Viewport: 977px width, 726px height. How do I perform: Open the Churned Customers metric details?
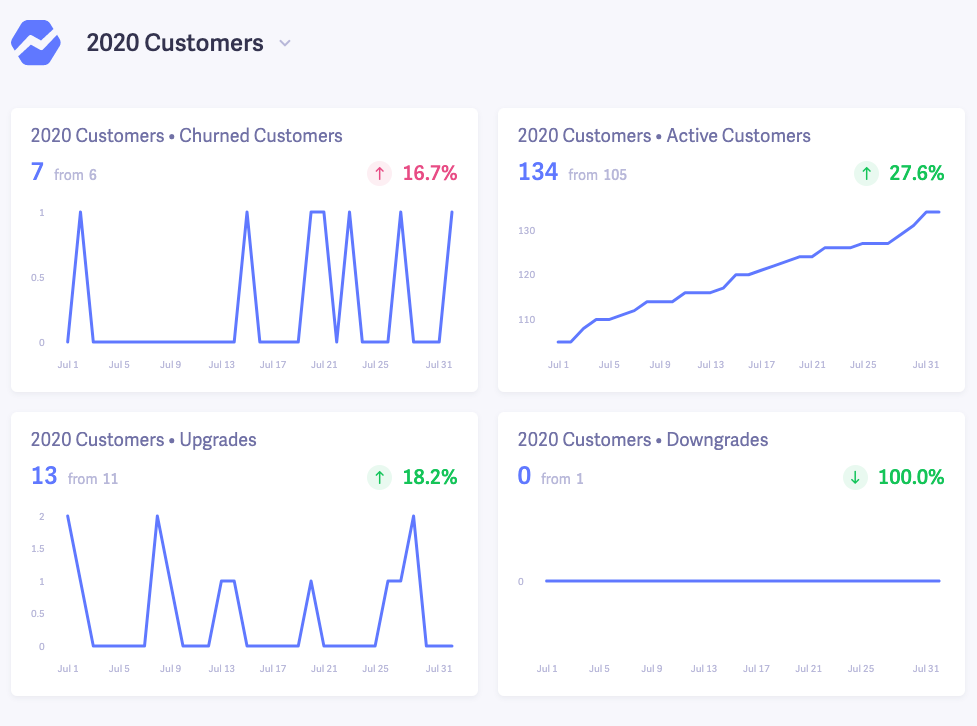(x=187, y=135)
